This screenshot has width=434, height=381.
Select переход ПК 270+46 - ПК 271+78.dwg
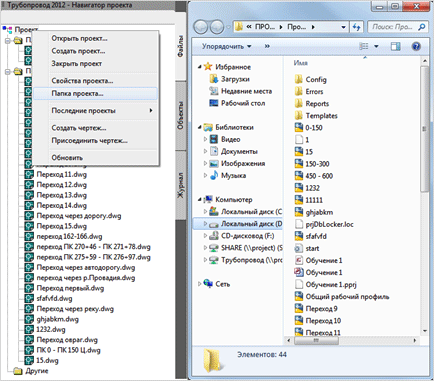click(x=93, y=247)
